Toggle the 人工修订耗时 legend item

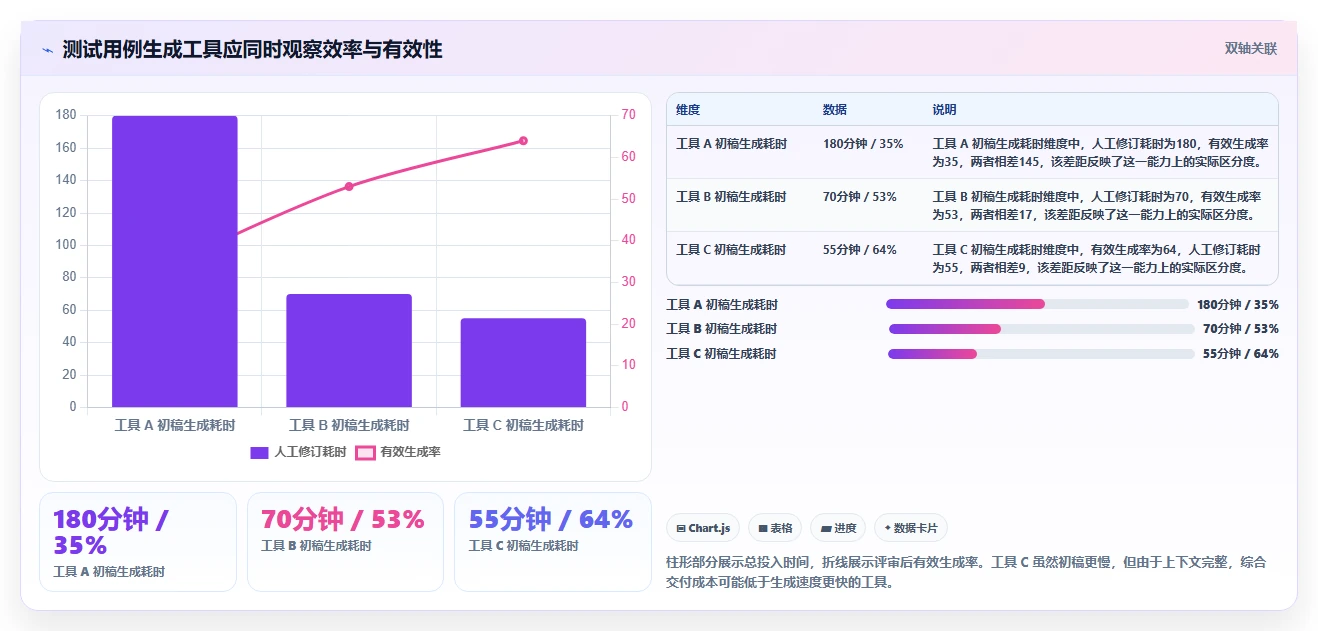click(x=298, y=452)
